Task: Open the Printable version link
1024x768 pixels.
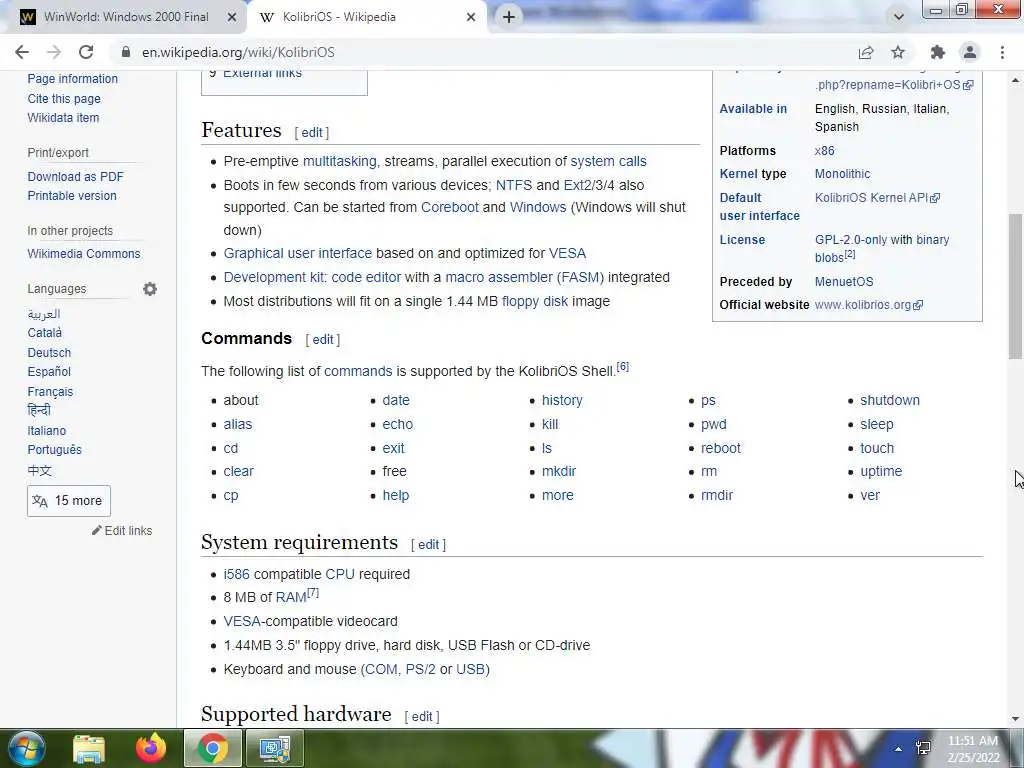Action: click(x=72, y=195)
